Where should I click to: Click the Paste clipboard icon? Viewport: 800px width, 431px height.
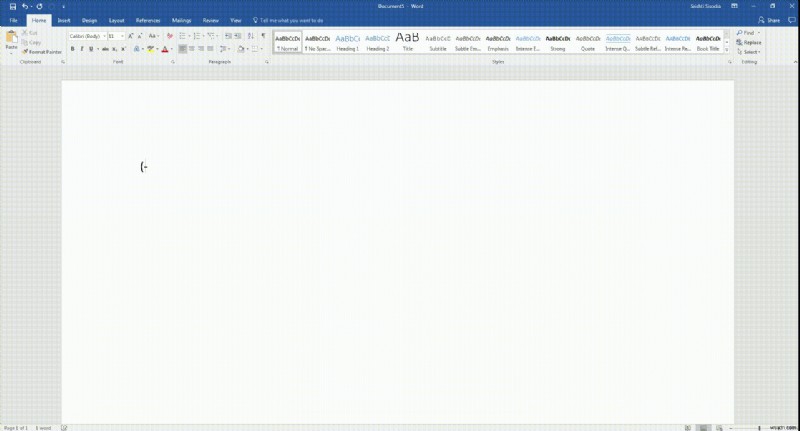click(x=11, y=39)
